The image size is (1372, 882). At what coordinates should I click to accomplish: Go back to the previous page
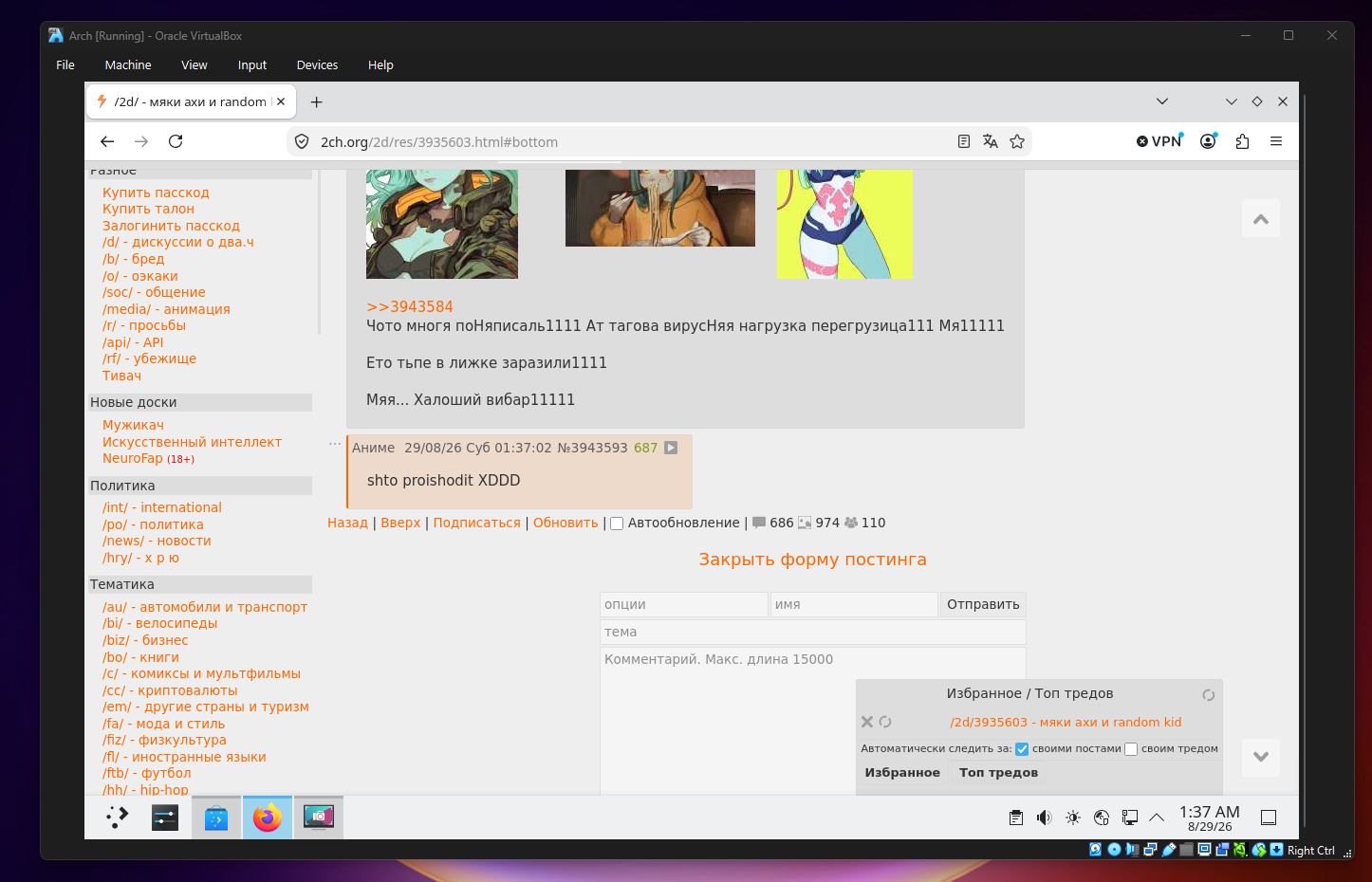click(x=107, y=141)
